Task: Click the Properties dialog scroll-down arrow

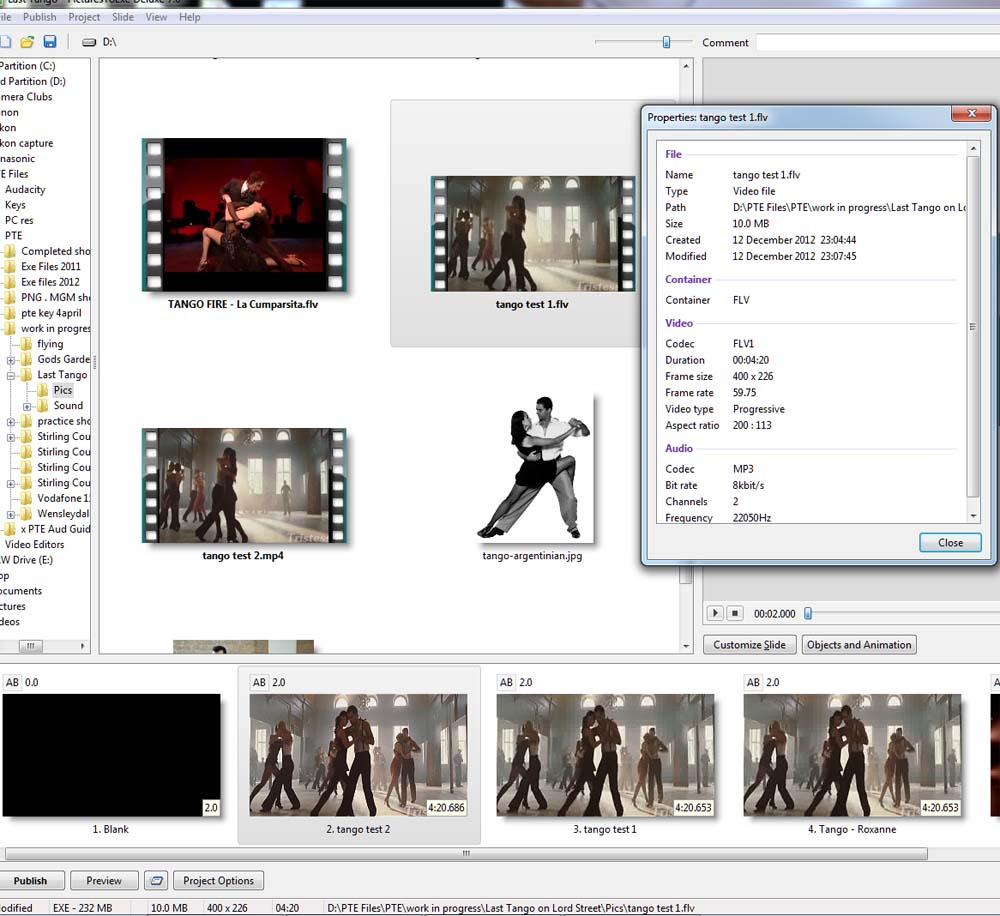Action: point(973,515)
